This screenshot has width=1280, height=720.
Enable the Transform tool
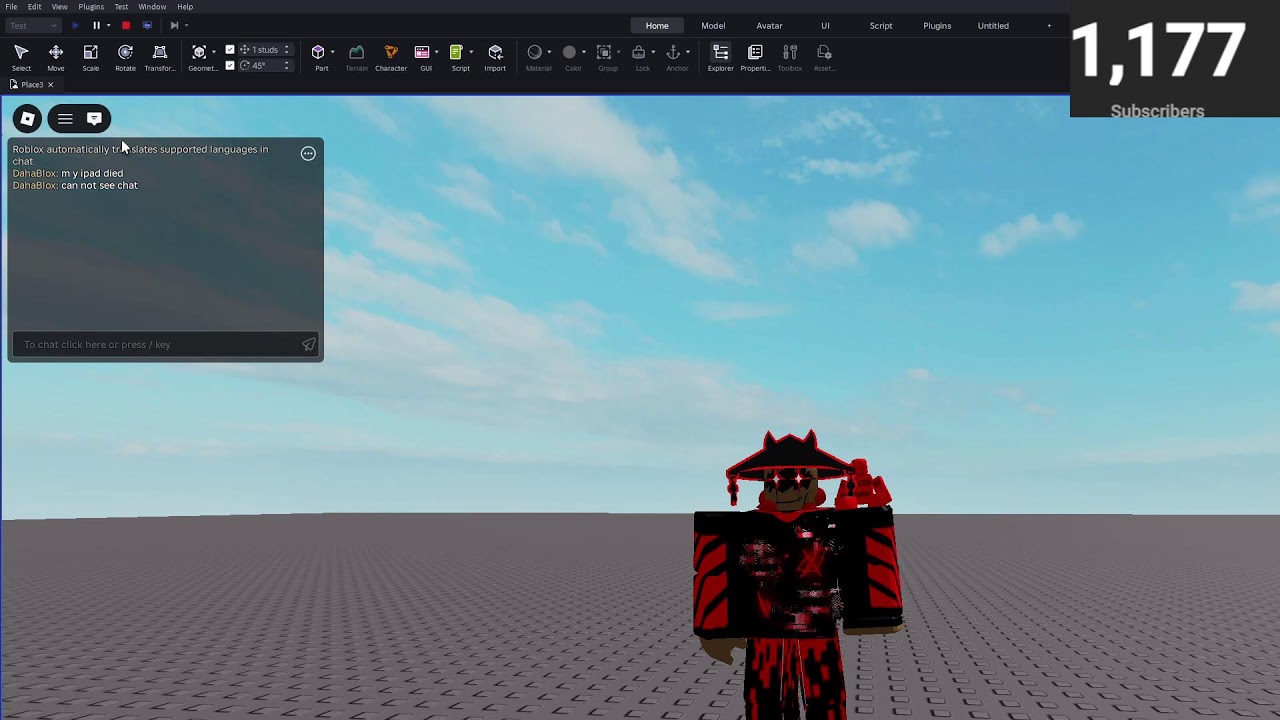pyautogui.click(x=159, y=58)
